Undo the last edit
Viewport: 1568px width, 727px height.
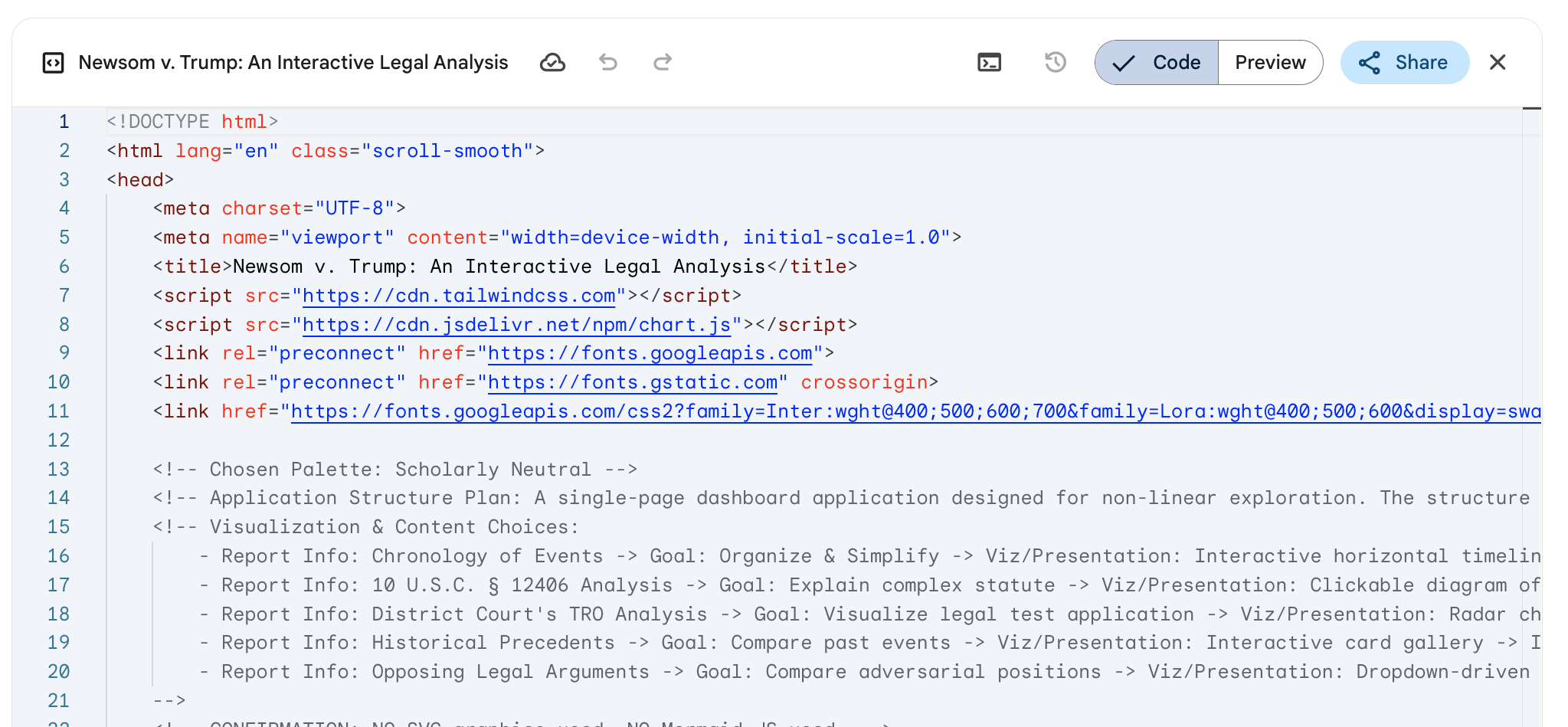(608, 63)
